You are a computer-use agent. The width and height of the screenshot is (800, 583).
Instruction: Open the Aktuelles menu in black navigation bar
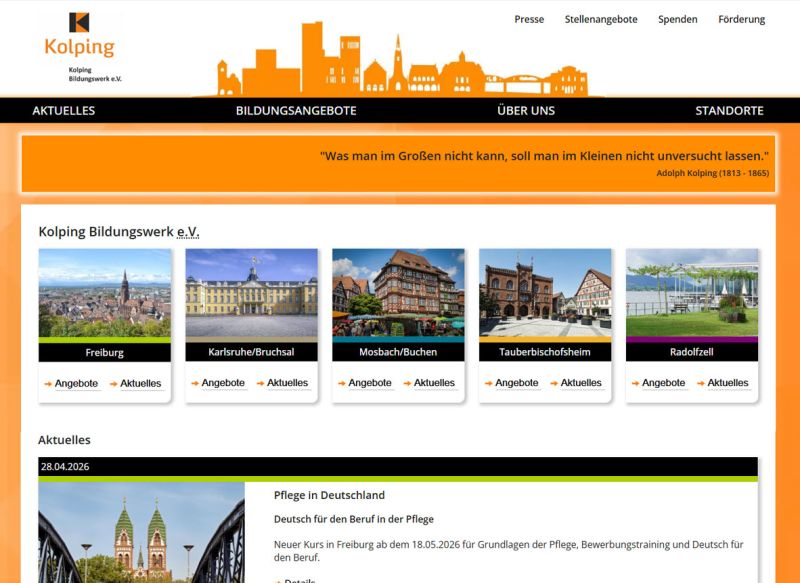pos(64,111)
